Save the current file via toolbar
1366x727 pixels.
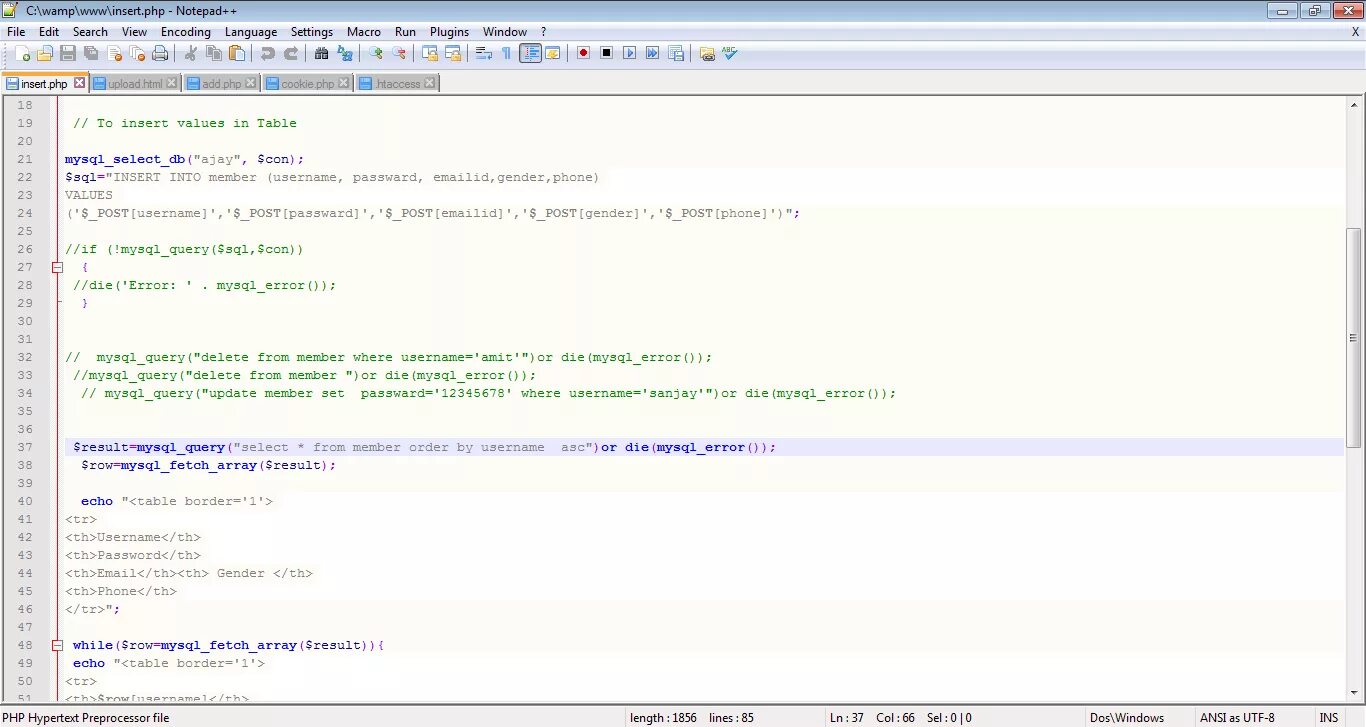point(68,54)
